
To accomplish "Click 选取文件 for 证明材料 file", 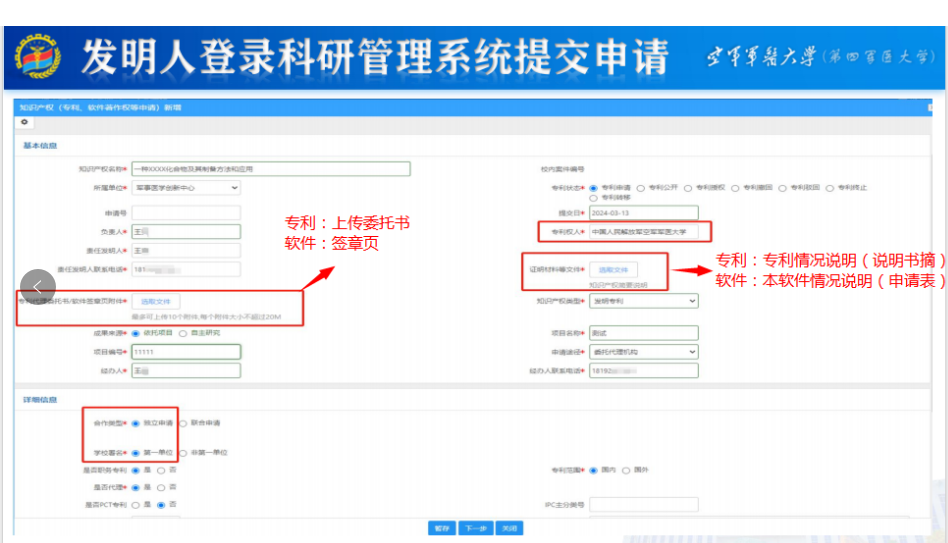I will [x=613, y=270].
